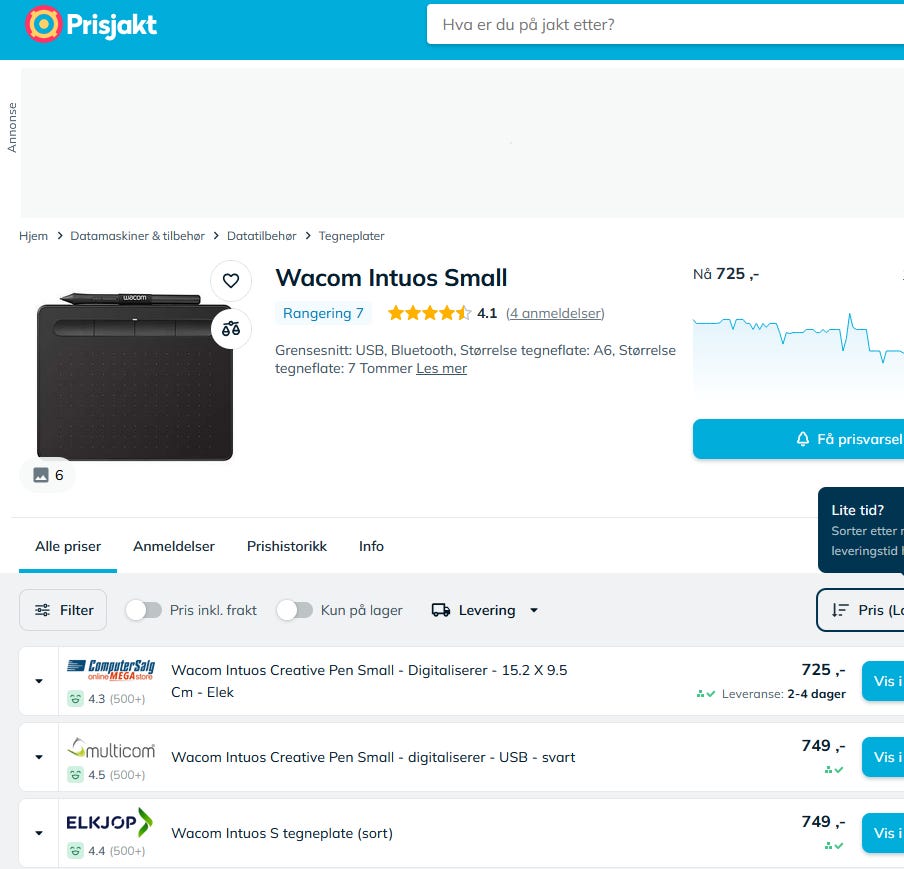Click the Elkjøp store logo

(x=110, y=822)
